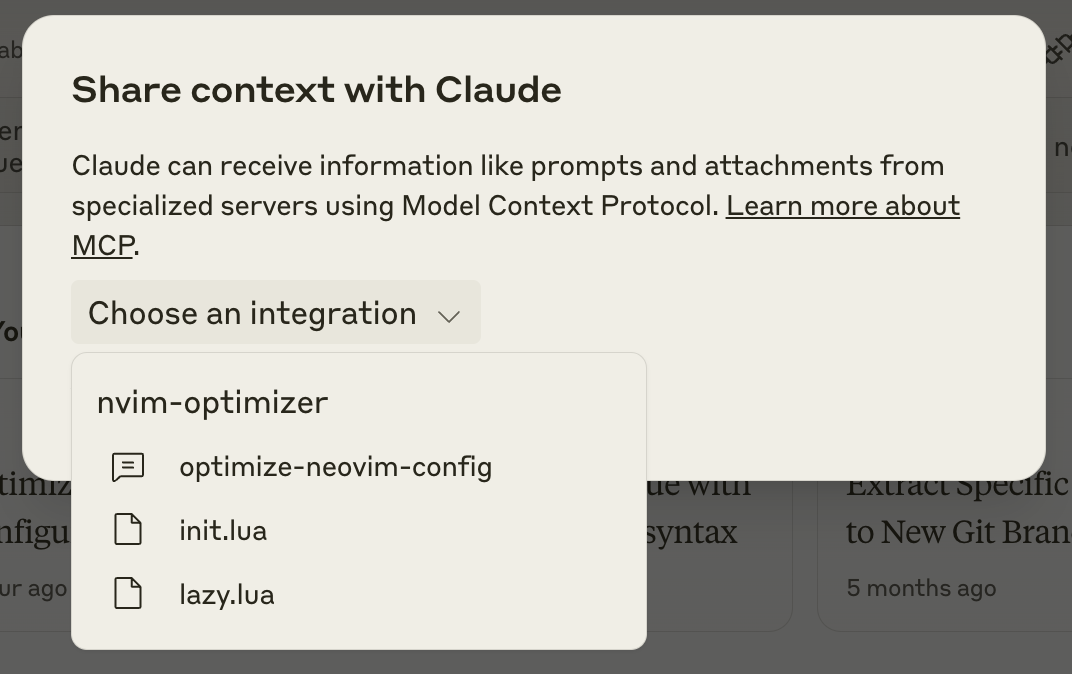Screen dimensions: 1072x674
Task: Click the underlined MCP link text
Action: coord(103,245)
